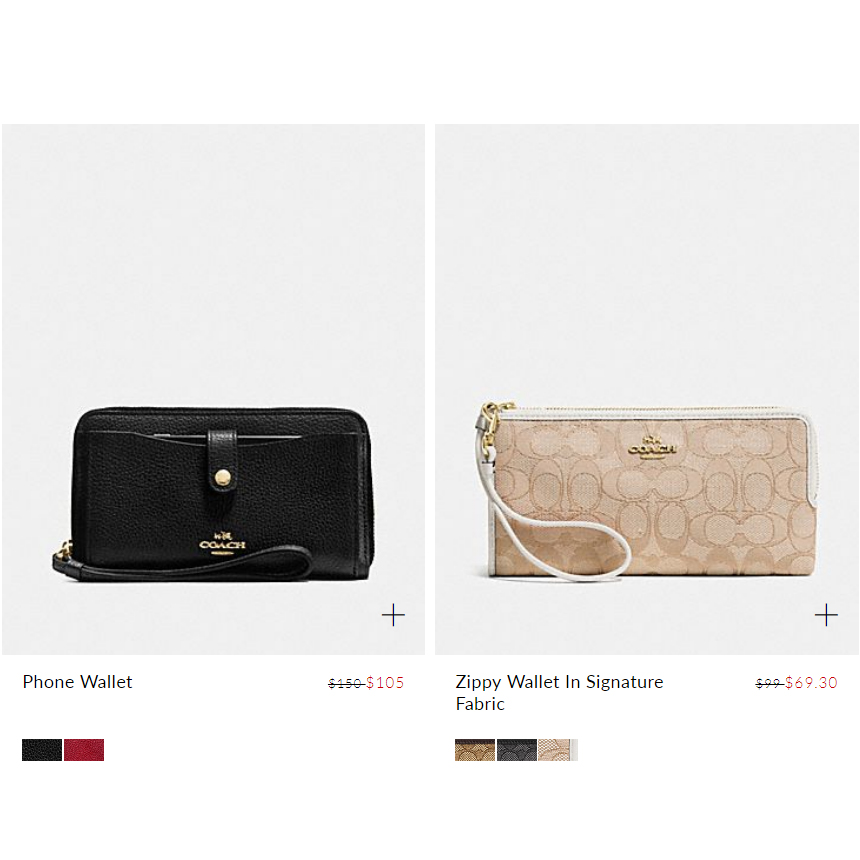Open quick view plus on Zippy Wallet

click(x=826, y=615)
